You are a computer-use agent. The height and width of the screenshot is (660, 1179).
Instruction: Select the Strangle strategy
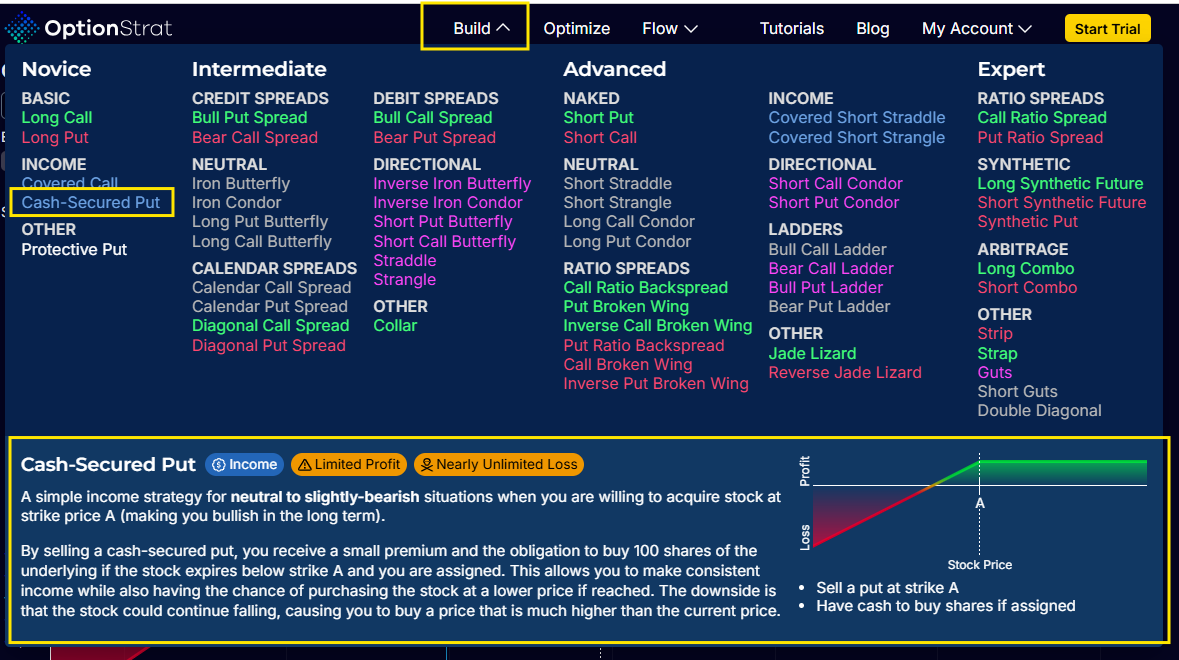click(x=405, y=280)
